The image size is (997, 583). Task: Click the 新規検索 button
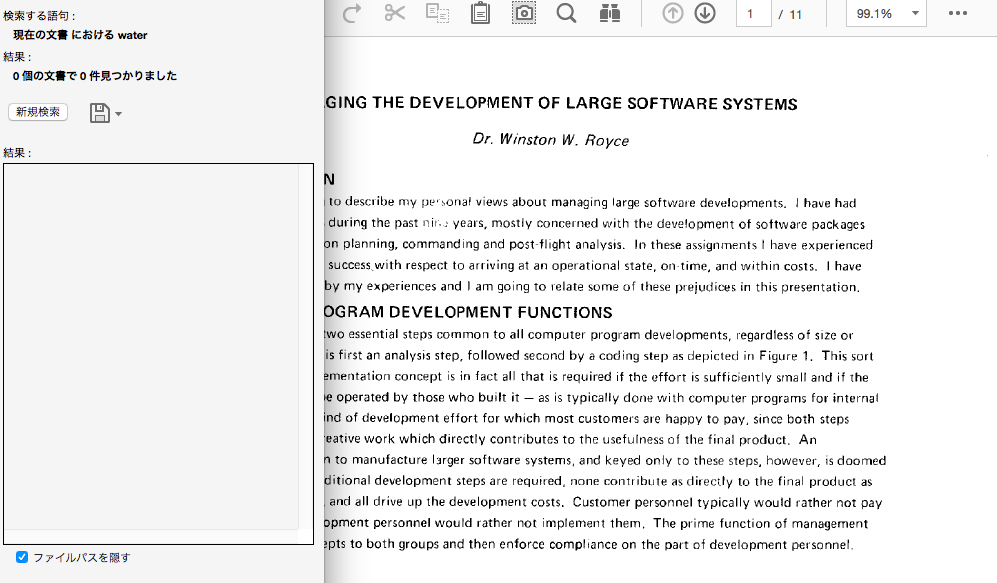(x=38, y=112)
